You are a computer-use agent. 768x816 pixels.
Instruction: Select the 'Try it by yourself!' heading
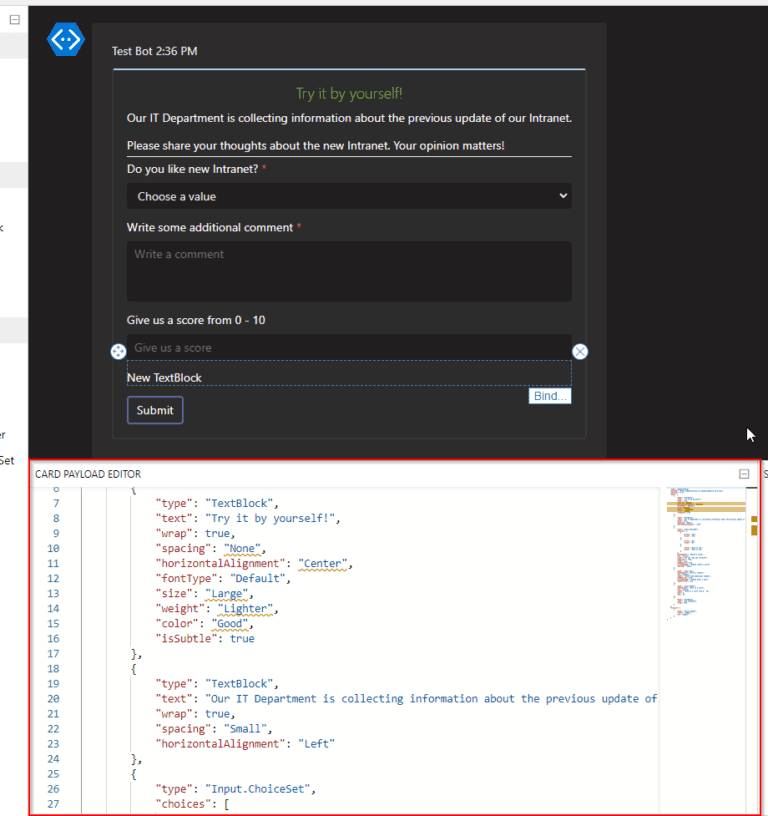coord(349,94)
